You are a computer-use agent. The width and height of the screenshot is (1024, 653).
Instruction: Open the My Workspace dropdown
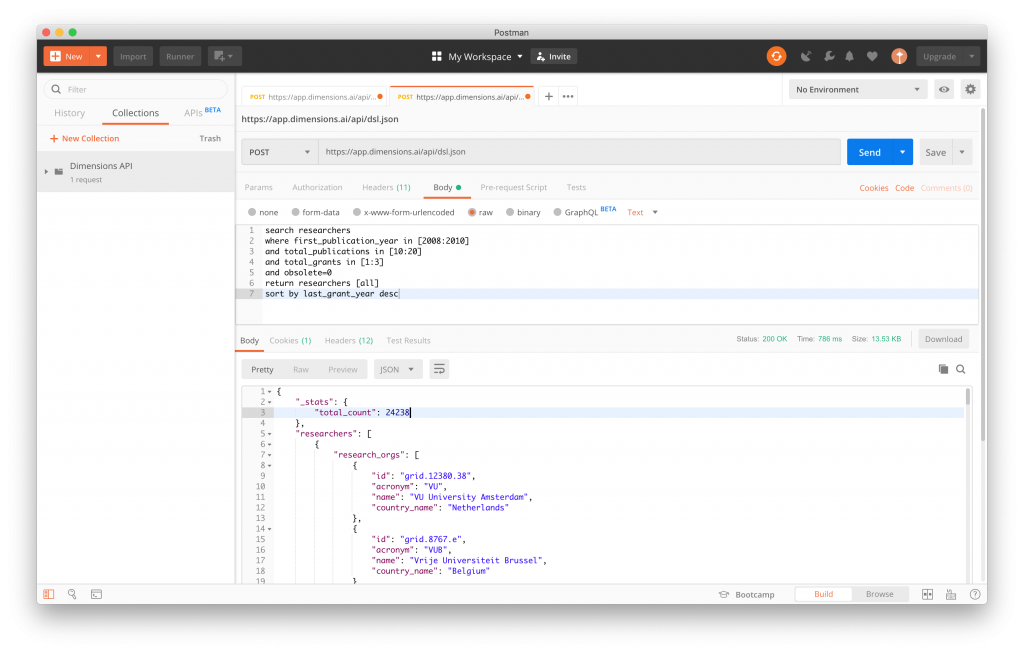[485, 57]
